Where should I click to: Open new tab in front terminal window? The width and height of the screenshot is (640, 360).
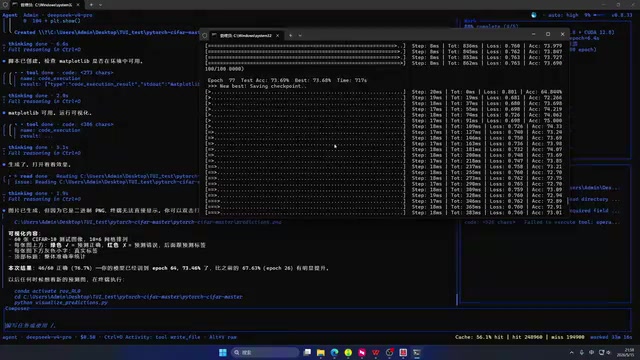(x=291, y=36)
